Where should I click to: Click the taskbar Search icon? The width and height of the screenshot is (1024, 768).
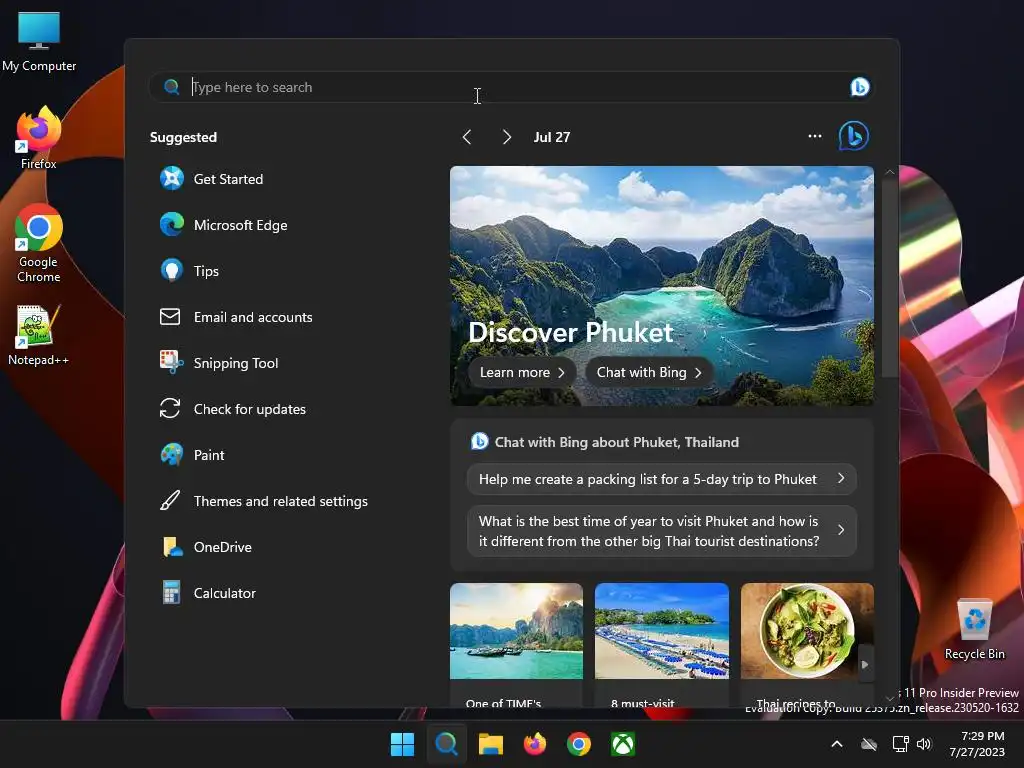point(447,744)
